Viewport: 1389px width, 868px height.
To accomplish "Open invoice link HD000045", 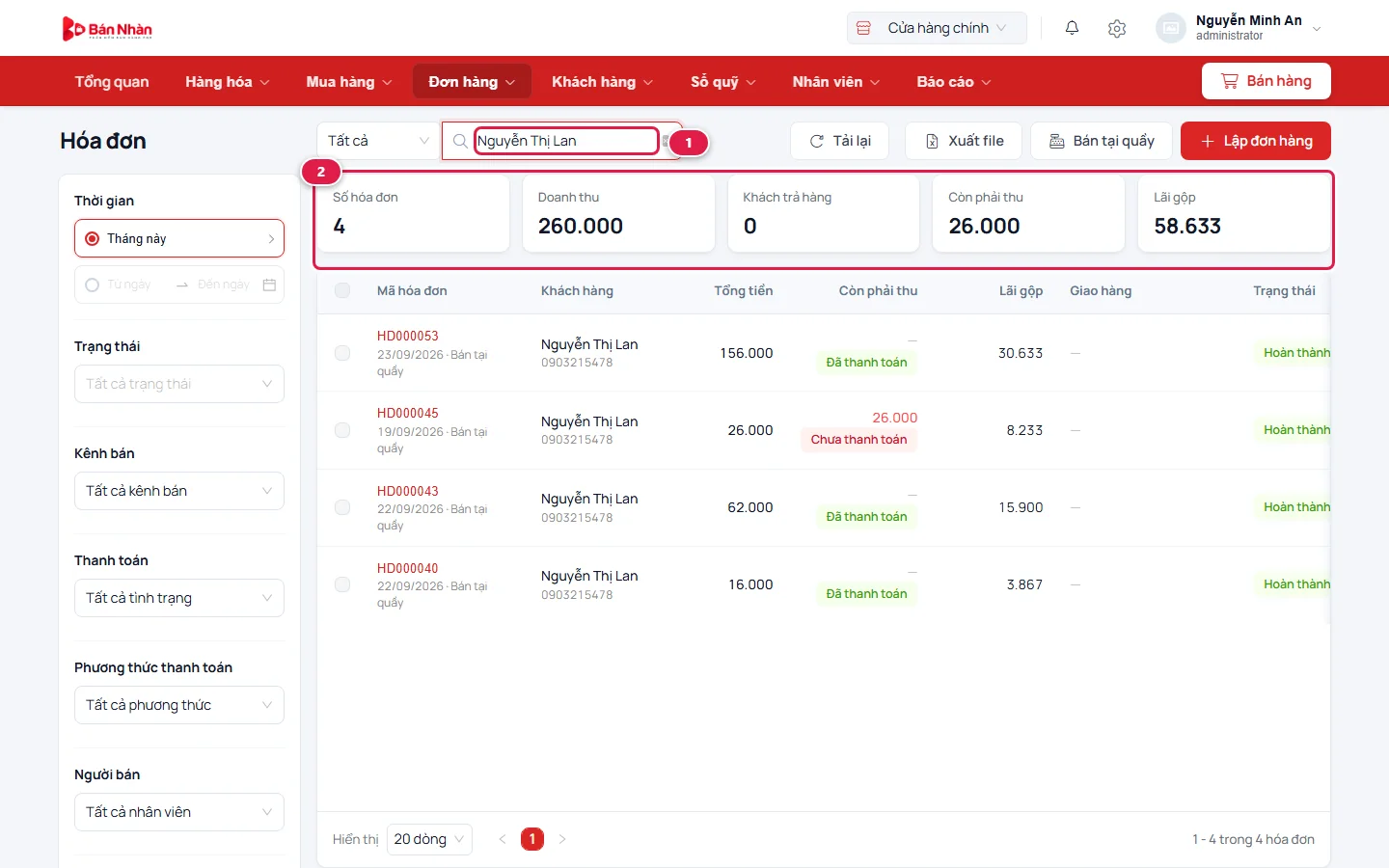I will pyautogui.click(x=408, y=413).
